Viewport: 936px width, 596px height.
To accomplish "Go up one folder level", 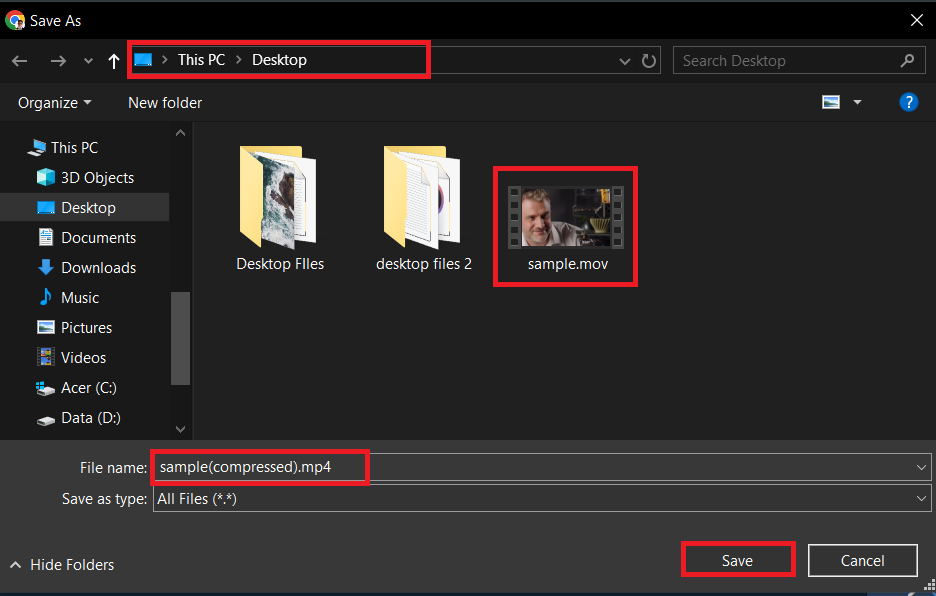I will (x=113, y=60).
